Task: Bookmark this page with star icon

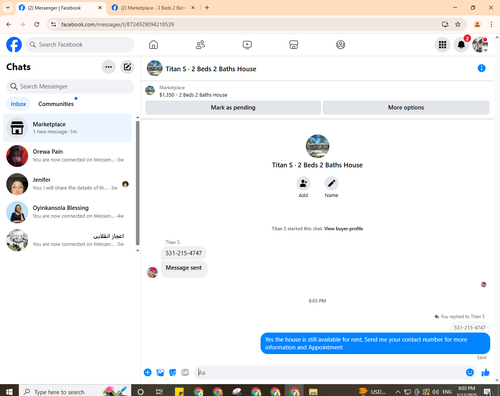Action: click(458, 24)
